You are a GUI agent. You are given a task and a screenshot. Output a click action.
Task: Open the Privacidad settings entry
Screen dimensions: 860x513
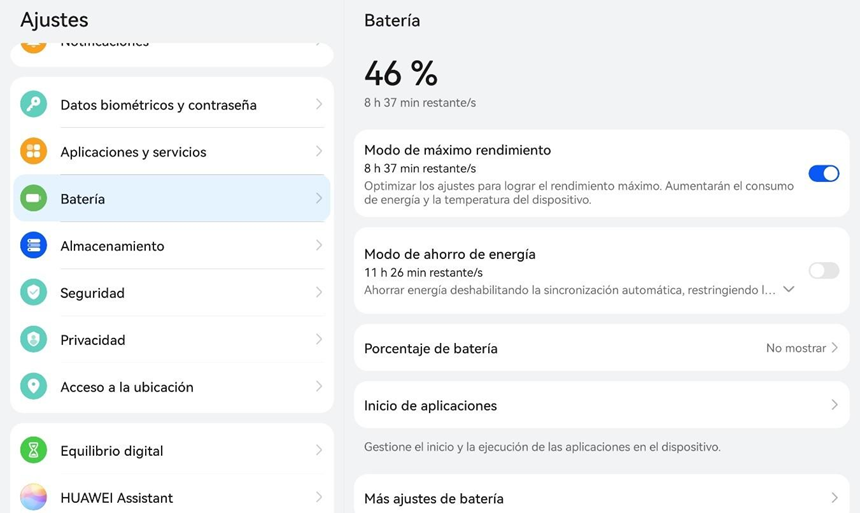[x=172, y=340]
